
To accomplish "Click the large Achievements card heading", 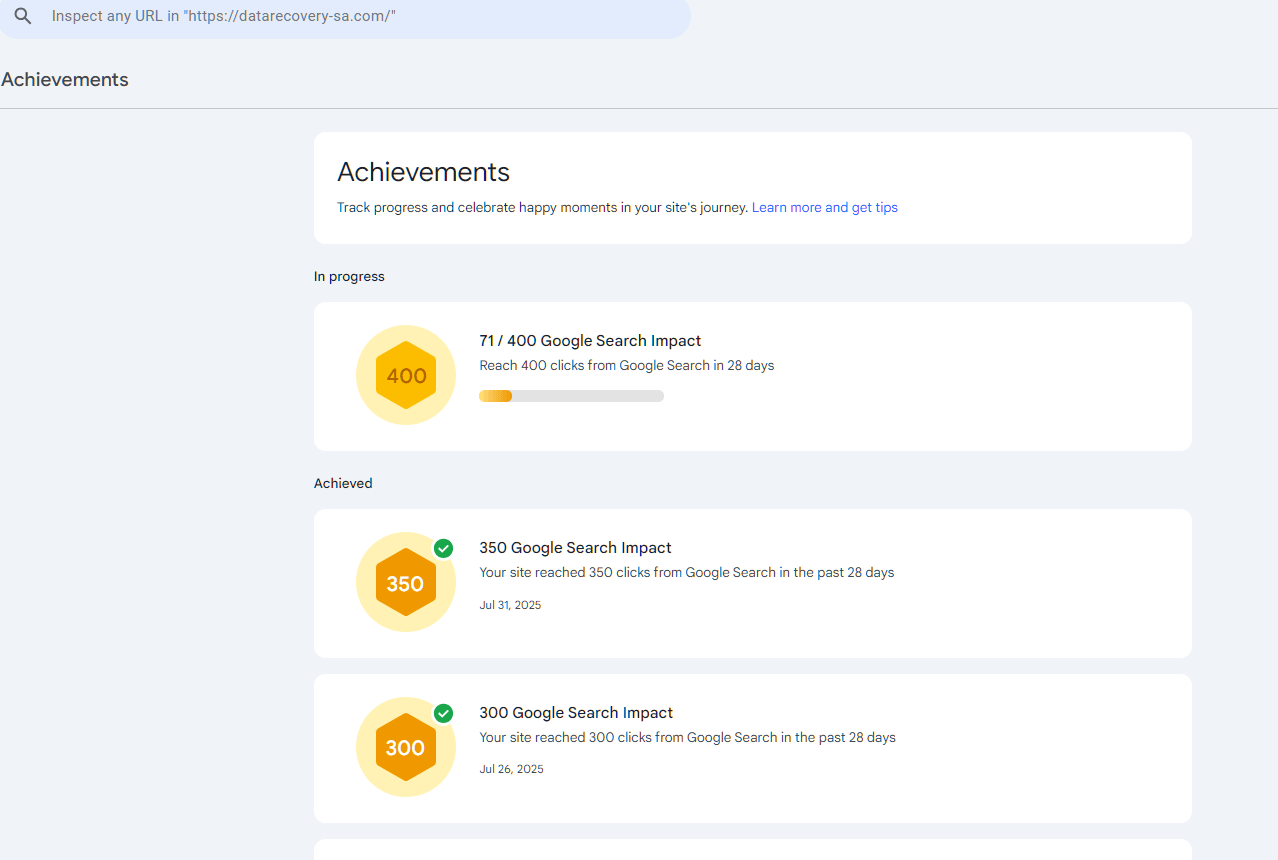I will click(423, 172).
